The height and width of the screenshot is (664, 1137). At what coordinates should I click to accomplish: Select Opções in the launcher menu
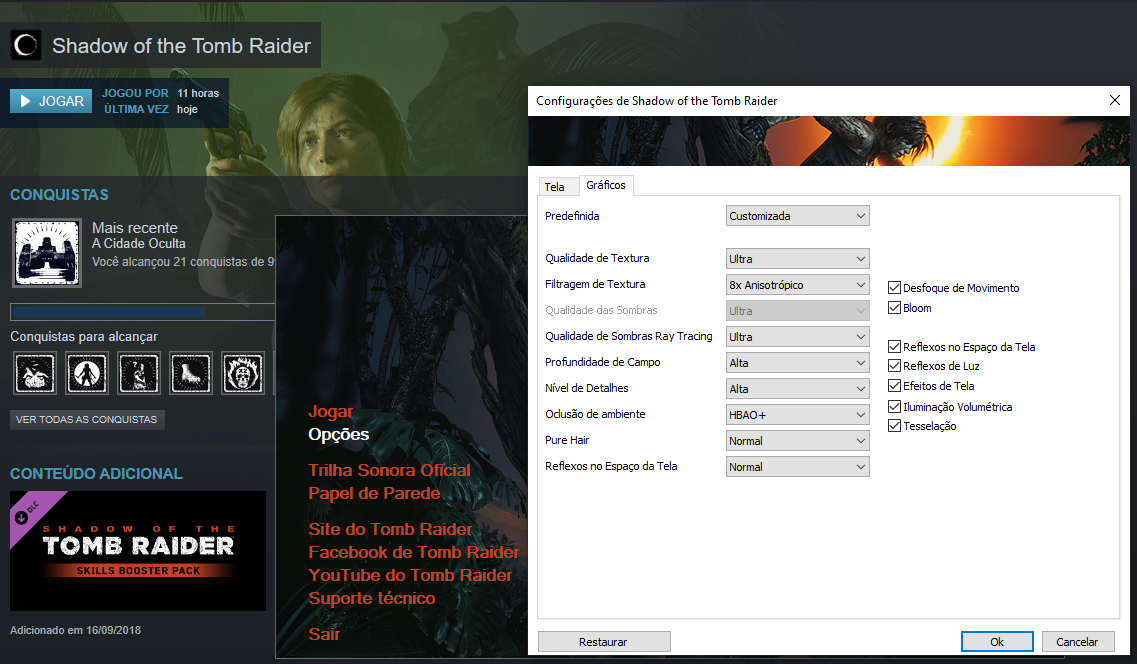coord(339,434)
